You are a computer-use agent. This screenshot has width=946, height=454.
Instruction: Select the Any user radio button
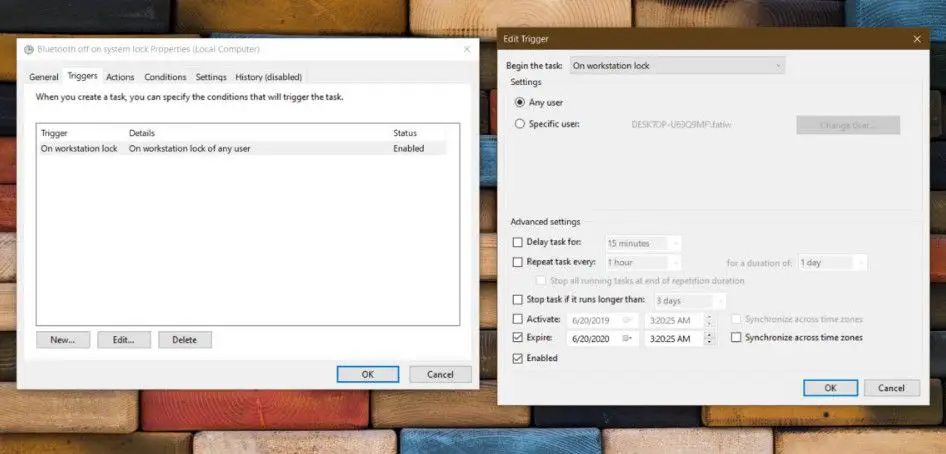(520, 102)
